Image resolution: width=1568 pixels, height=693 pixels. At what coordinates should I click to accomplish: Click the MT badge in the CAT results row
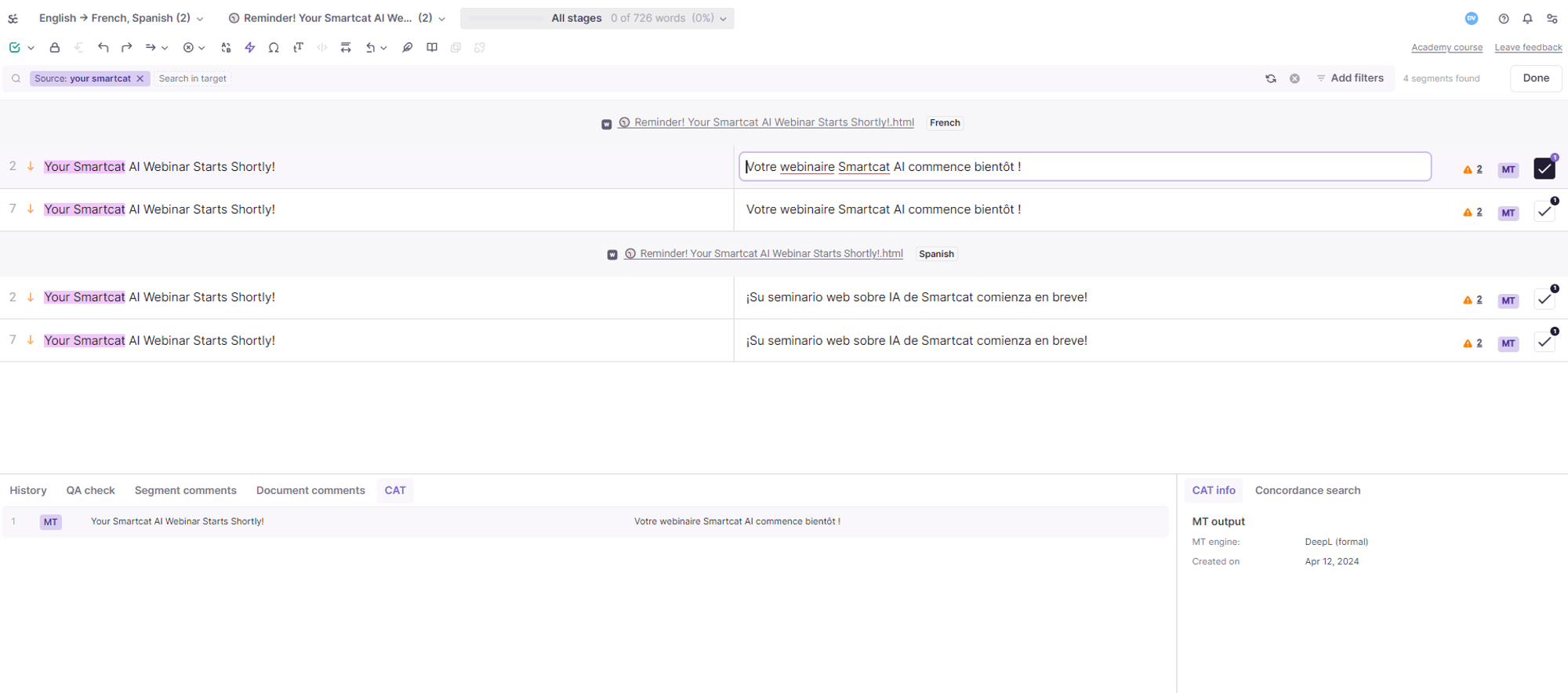tap(51, 522)
